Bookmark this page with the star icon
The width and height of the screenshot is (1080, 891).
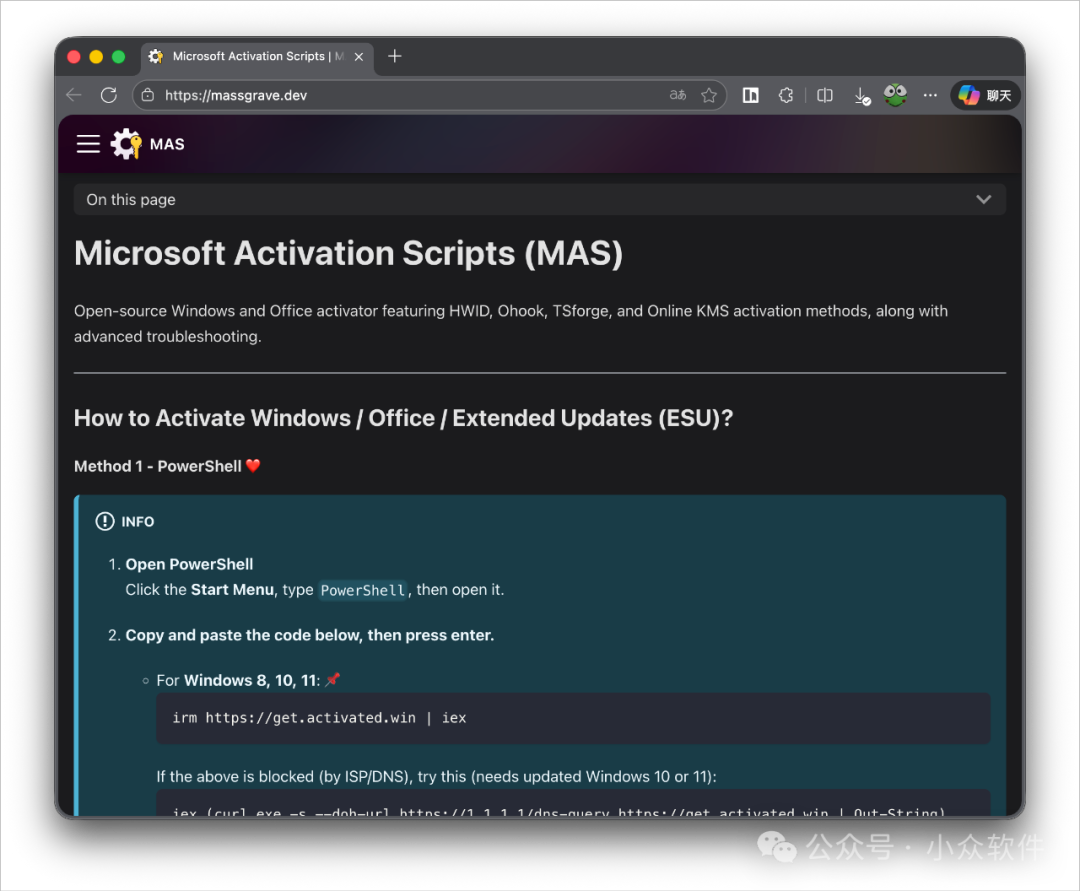point(709,95)
